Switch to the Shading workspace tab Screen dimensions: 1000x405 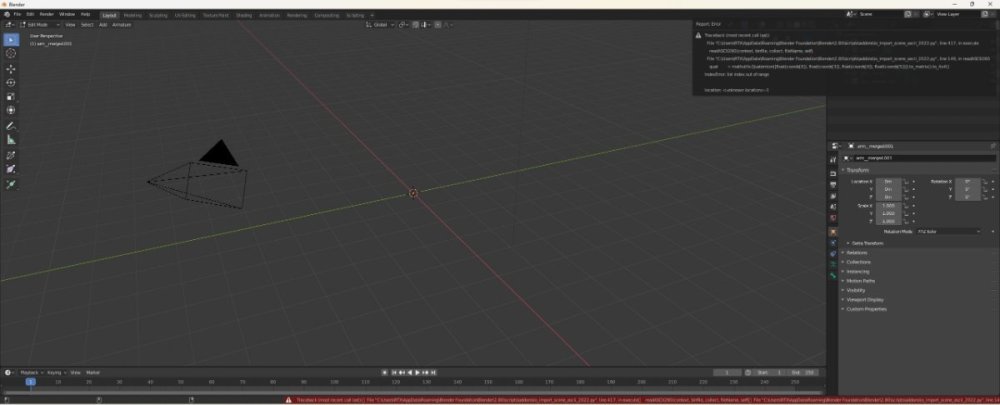point(244,15)
